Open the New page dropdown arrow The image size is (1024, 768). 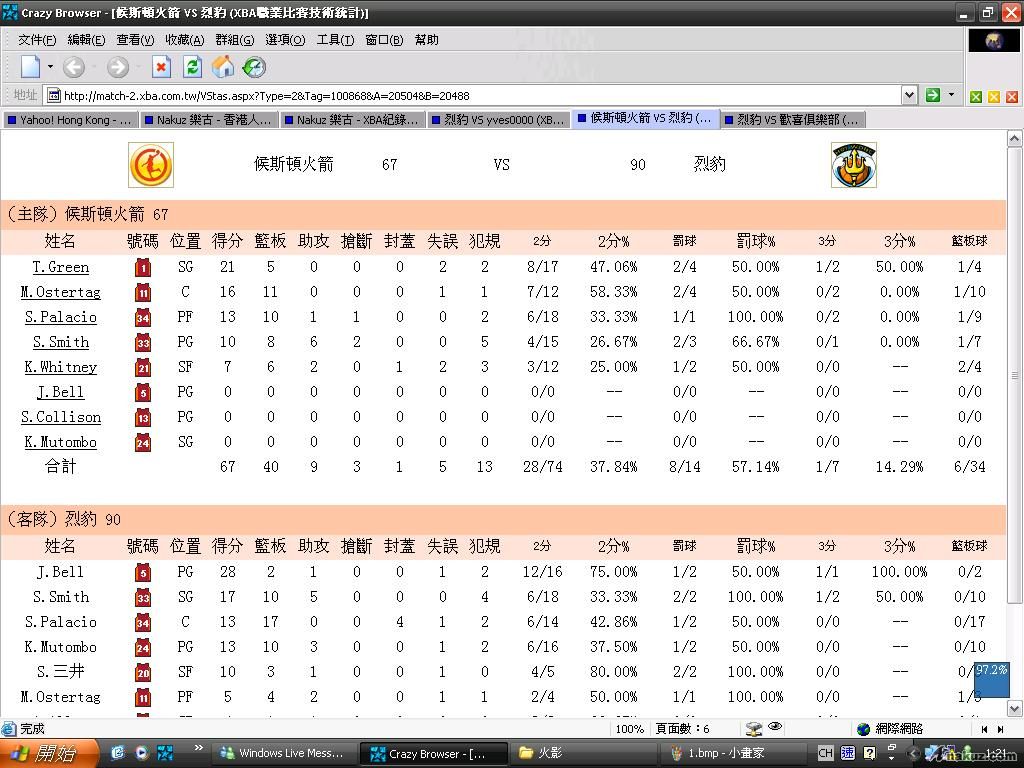coord(50,67)
